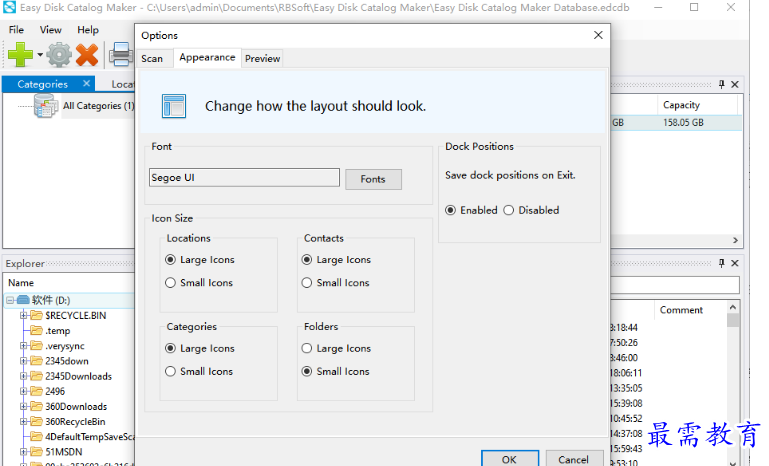The image size is (769, 466).
Task: Click the Segoe UI font field
Action: 244,178
